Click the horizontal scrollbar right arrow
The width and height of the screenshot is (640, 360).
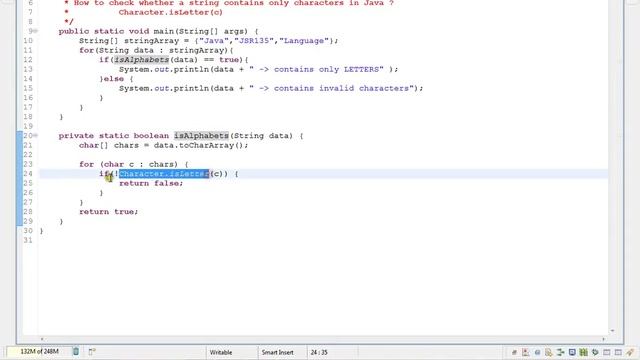point(603,339)
